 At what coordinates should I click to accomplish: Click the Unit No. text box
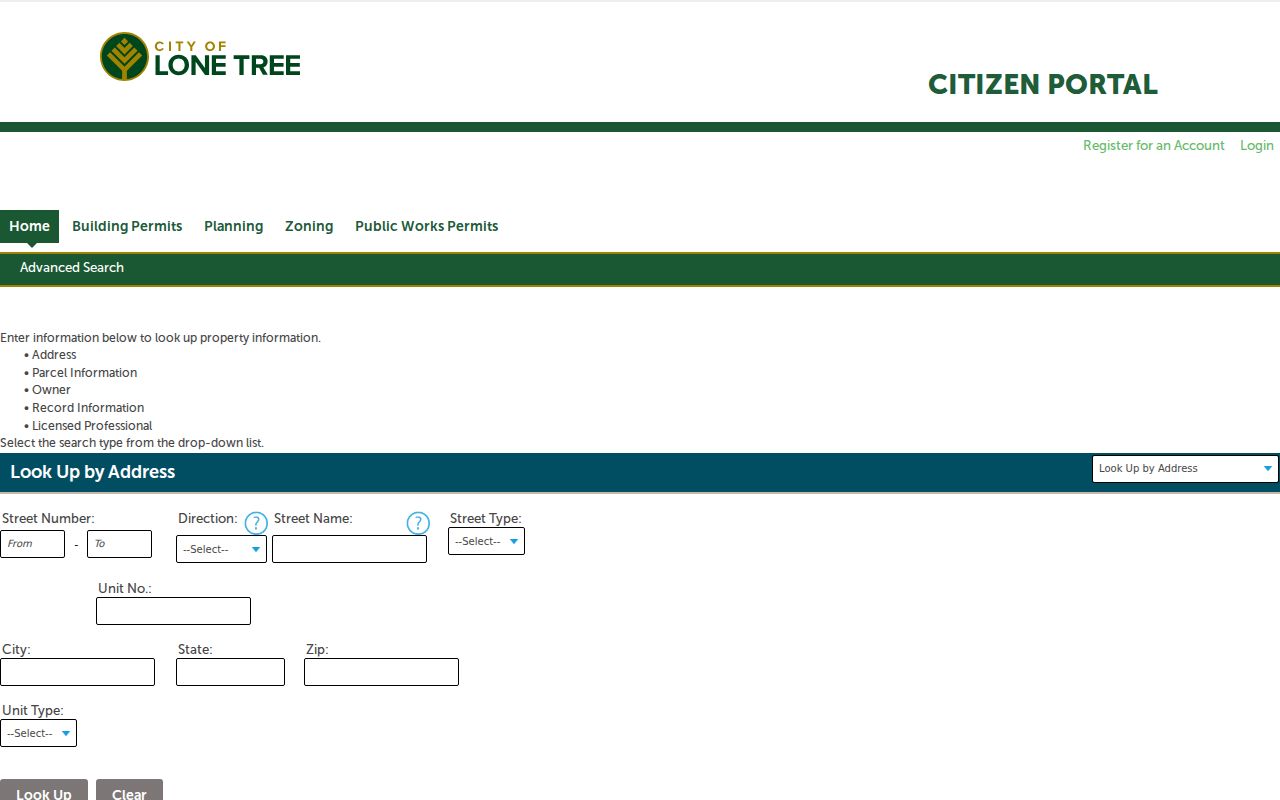173,611
